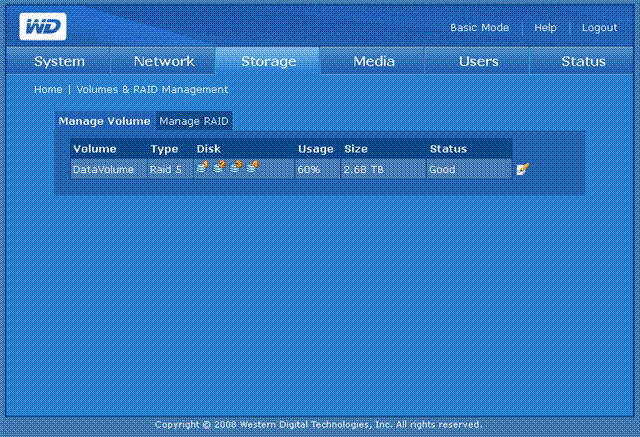Click the Raid 5 type cell
Screen dimensions: 640x437
(170, 169)
